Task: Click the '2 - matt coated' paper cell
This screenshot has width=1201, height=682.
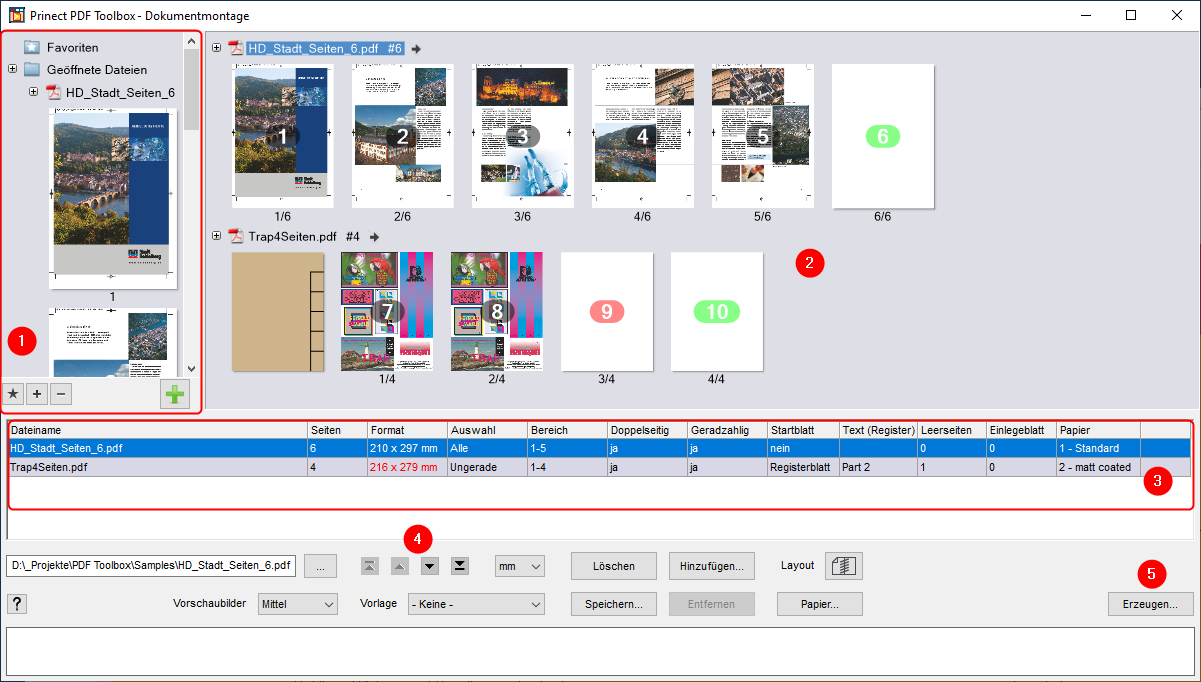Action: [1098, 467]
